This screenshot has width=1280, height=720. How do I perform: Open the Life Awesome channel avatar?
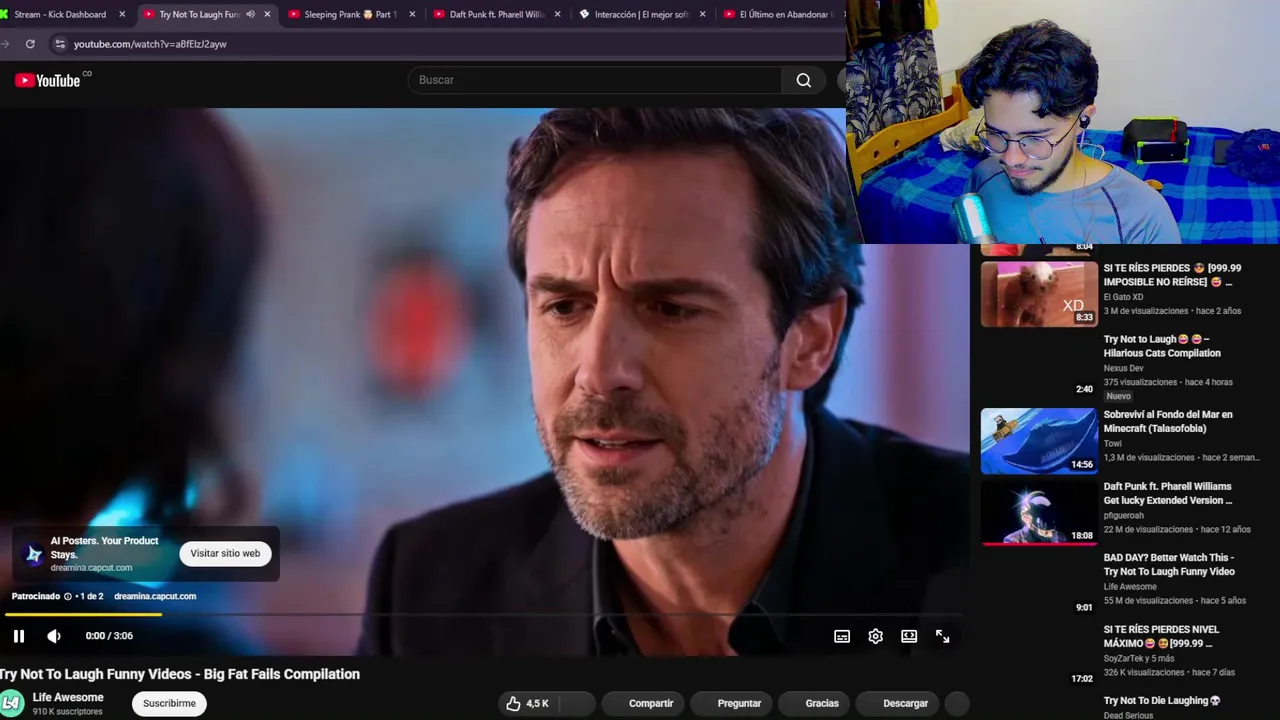12,703
